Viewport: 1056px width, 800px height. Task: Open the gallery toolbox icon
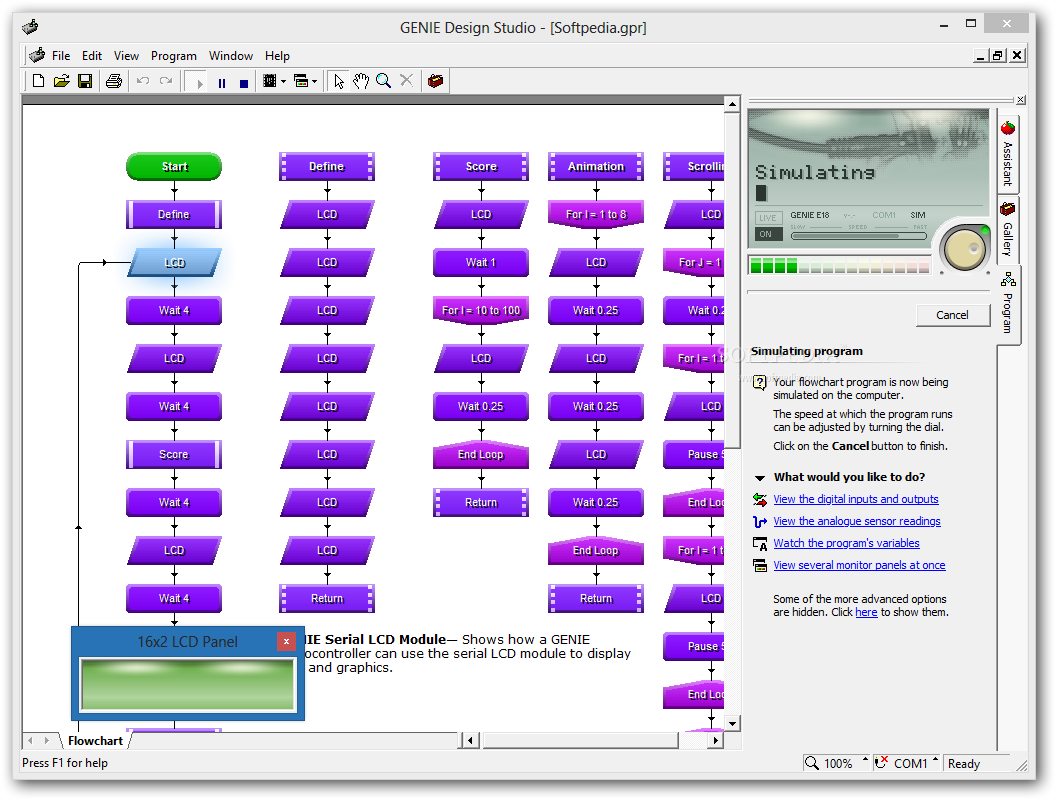436,81
